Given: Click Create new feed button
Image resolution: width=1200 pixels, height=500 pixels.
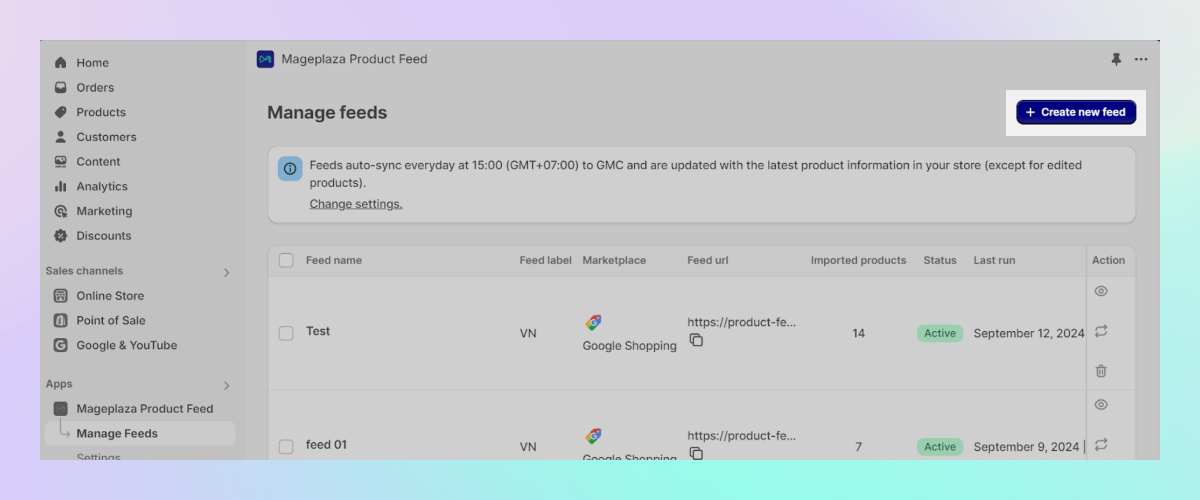Looking at the screenshot, I should pos(1076,112).
